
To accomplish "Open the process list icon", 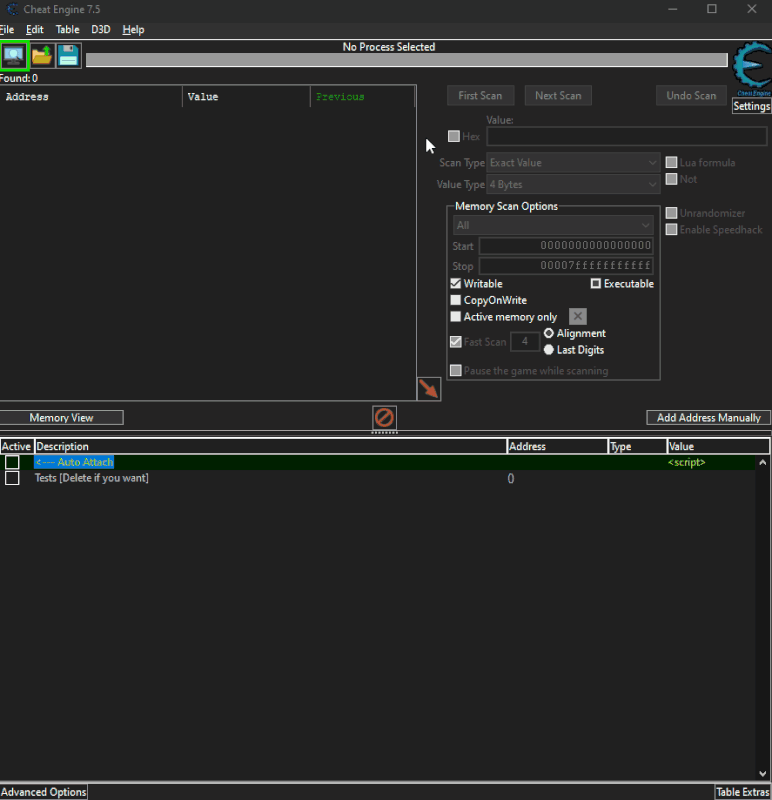I will pyautogui.click(x=14, y=56).
